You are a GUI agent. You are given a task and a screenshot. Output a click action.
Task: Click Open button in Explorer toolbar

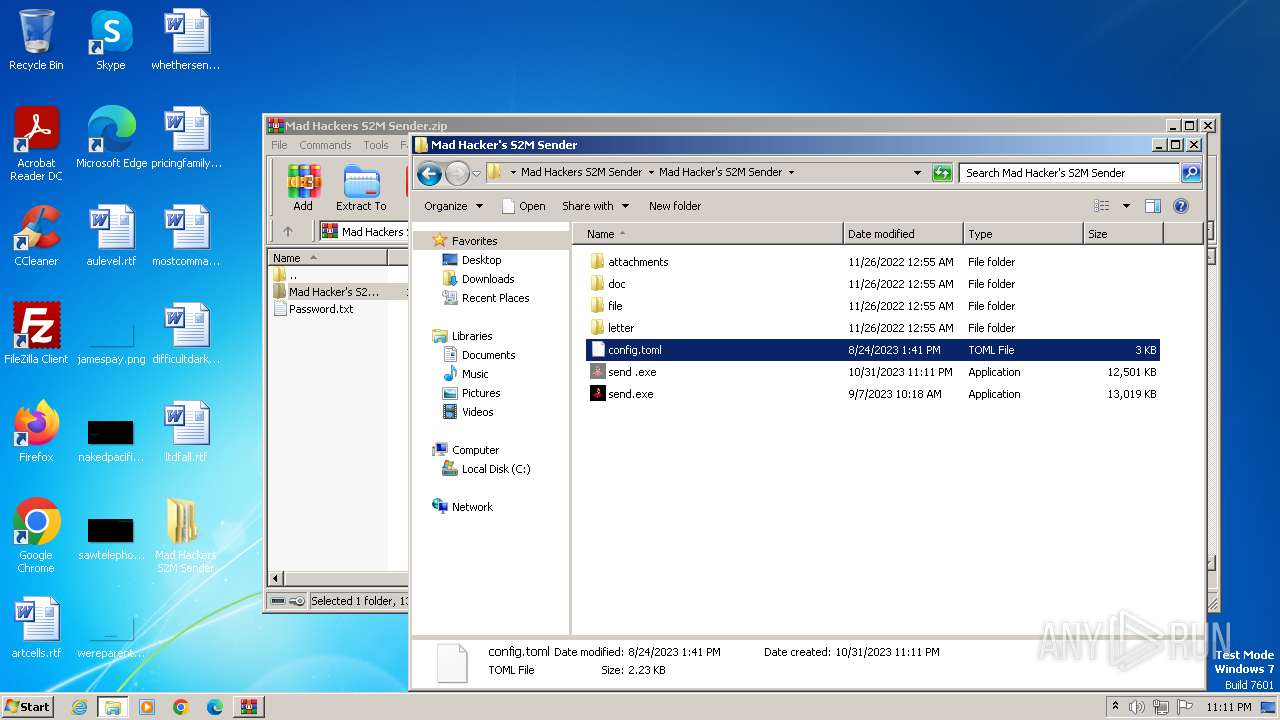(x=524, y=206)
